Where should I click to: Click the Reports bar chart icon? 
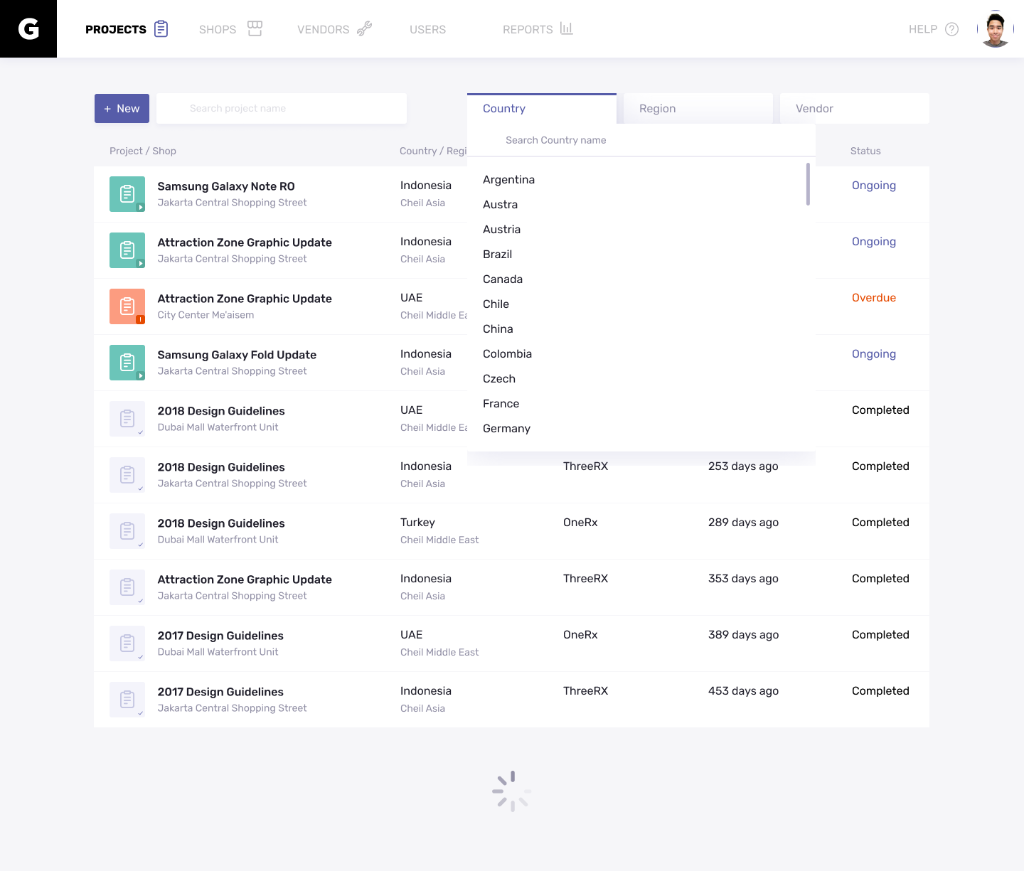tap(566, 29)
